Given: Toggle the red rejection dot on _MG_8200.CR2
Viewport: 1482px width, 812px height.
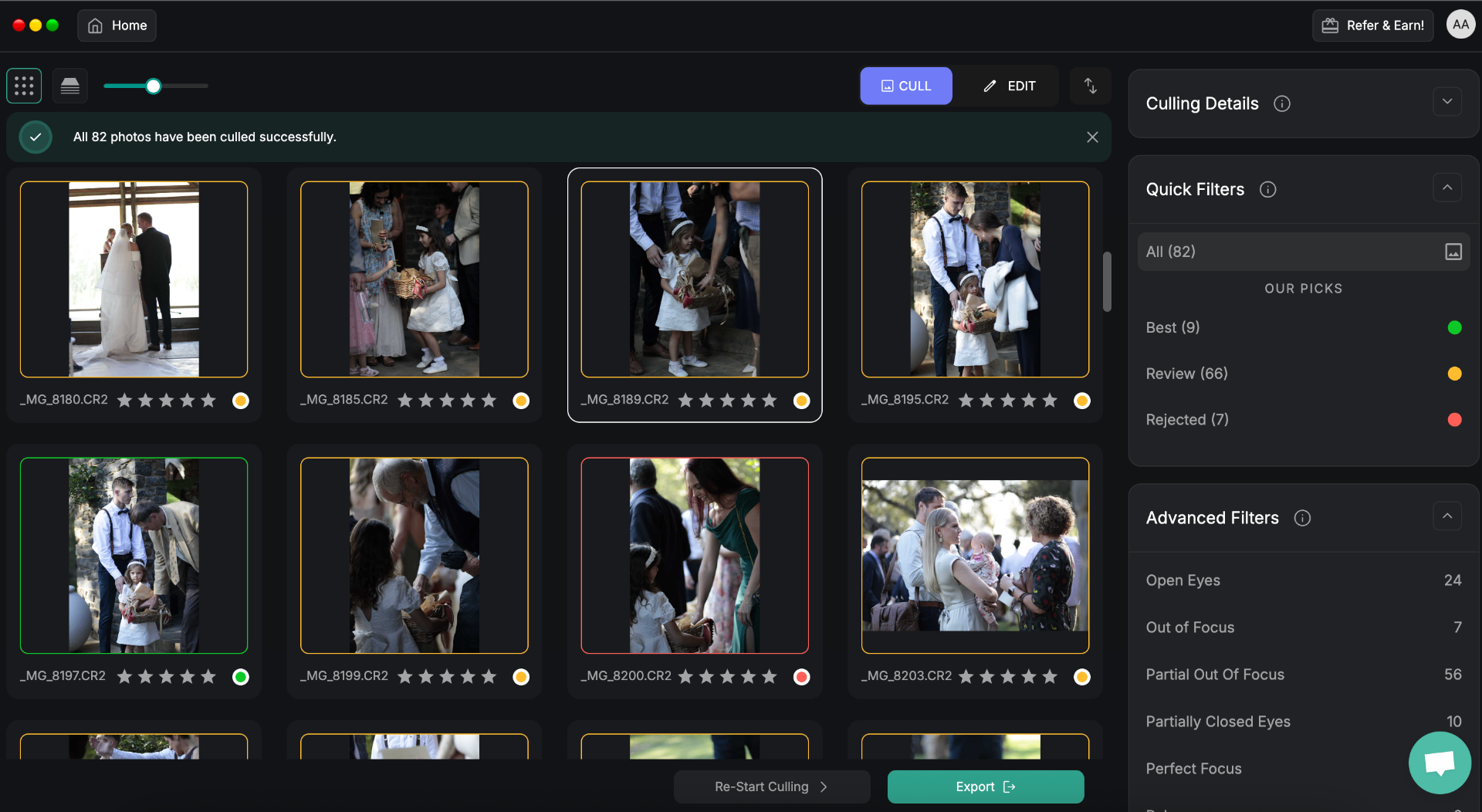Looking at the screenshot, I should tap(802, 677).
